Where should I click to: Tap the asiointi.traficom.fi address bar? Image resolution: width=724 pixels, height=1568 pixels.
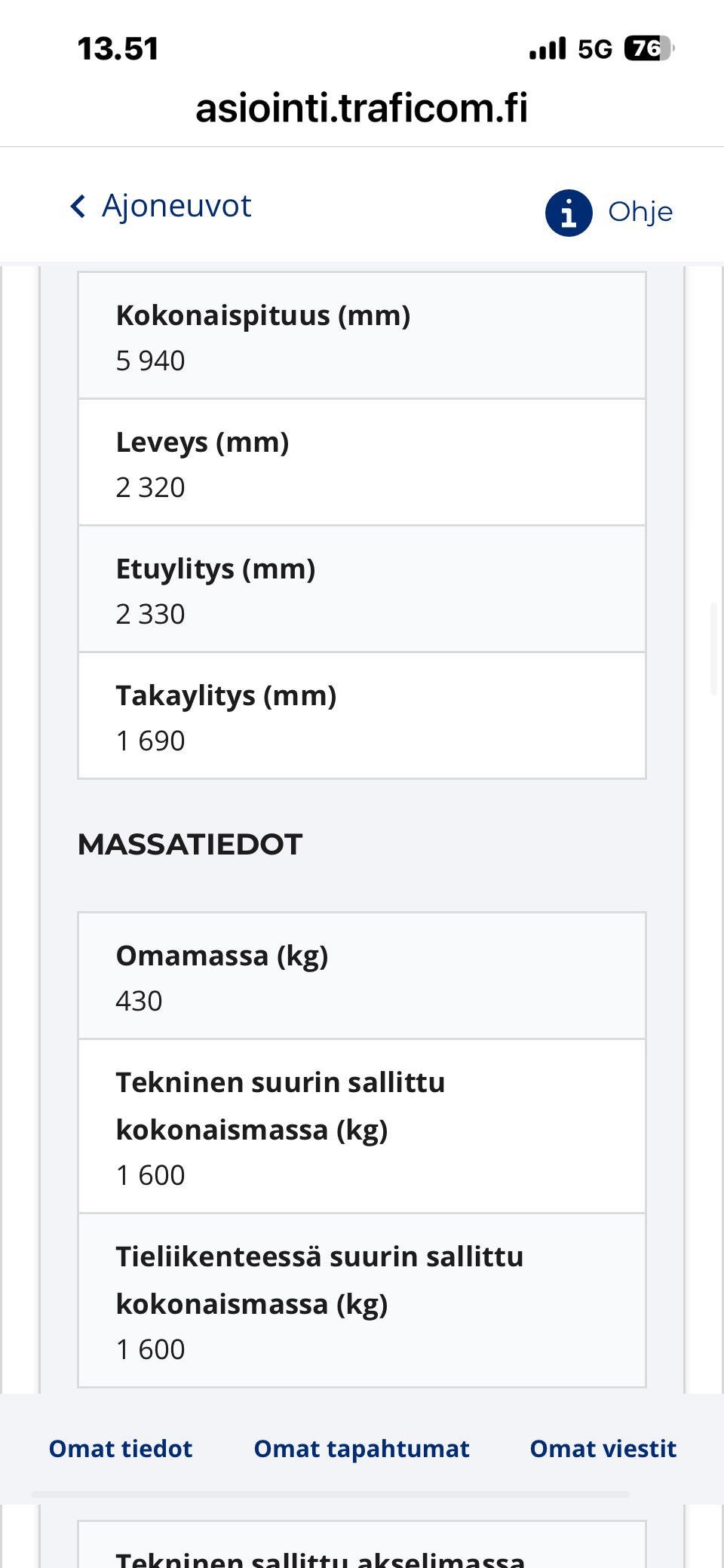362,108
